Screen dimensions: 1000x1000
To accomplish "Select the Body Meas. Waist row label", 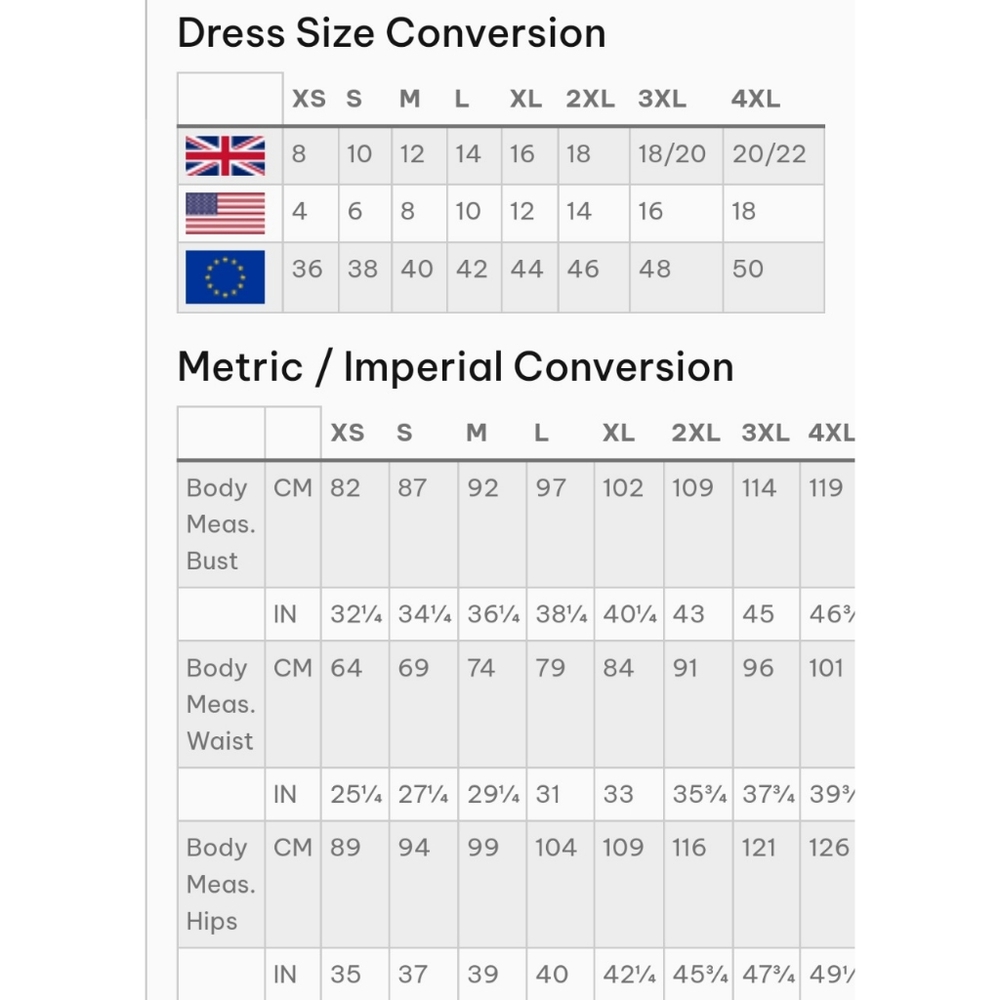I will [221, 704].
